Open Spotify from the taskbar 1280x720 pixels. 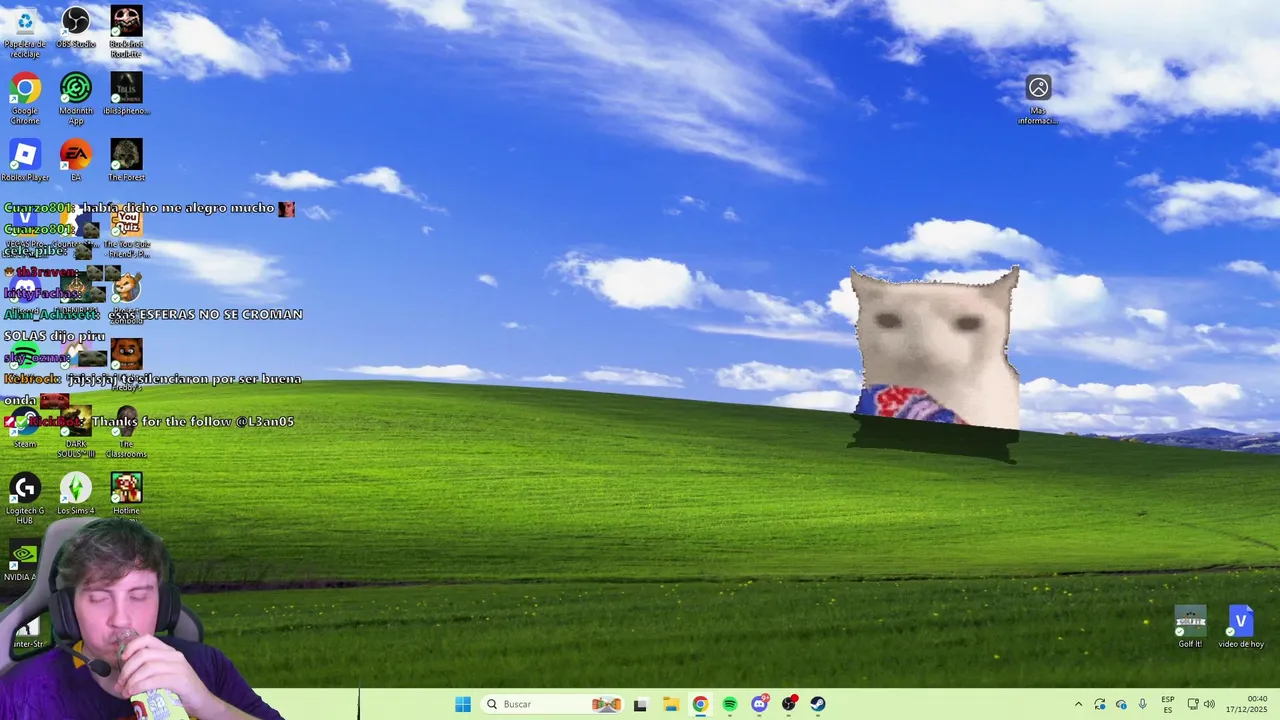tap(730, 704)
